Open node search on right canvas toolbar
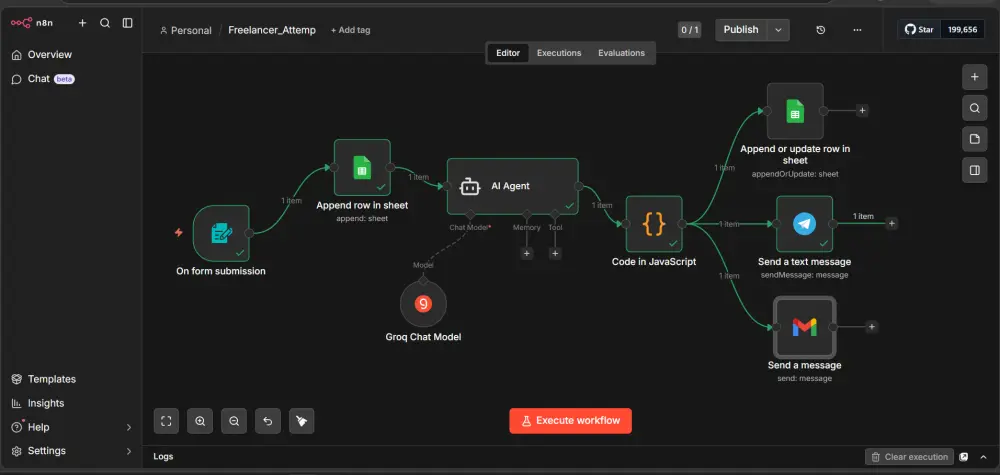The width and height of the screenshot is (1000, 475). [x=974, y=108]
